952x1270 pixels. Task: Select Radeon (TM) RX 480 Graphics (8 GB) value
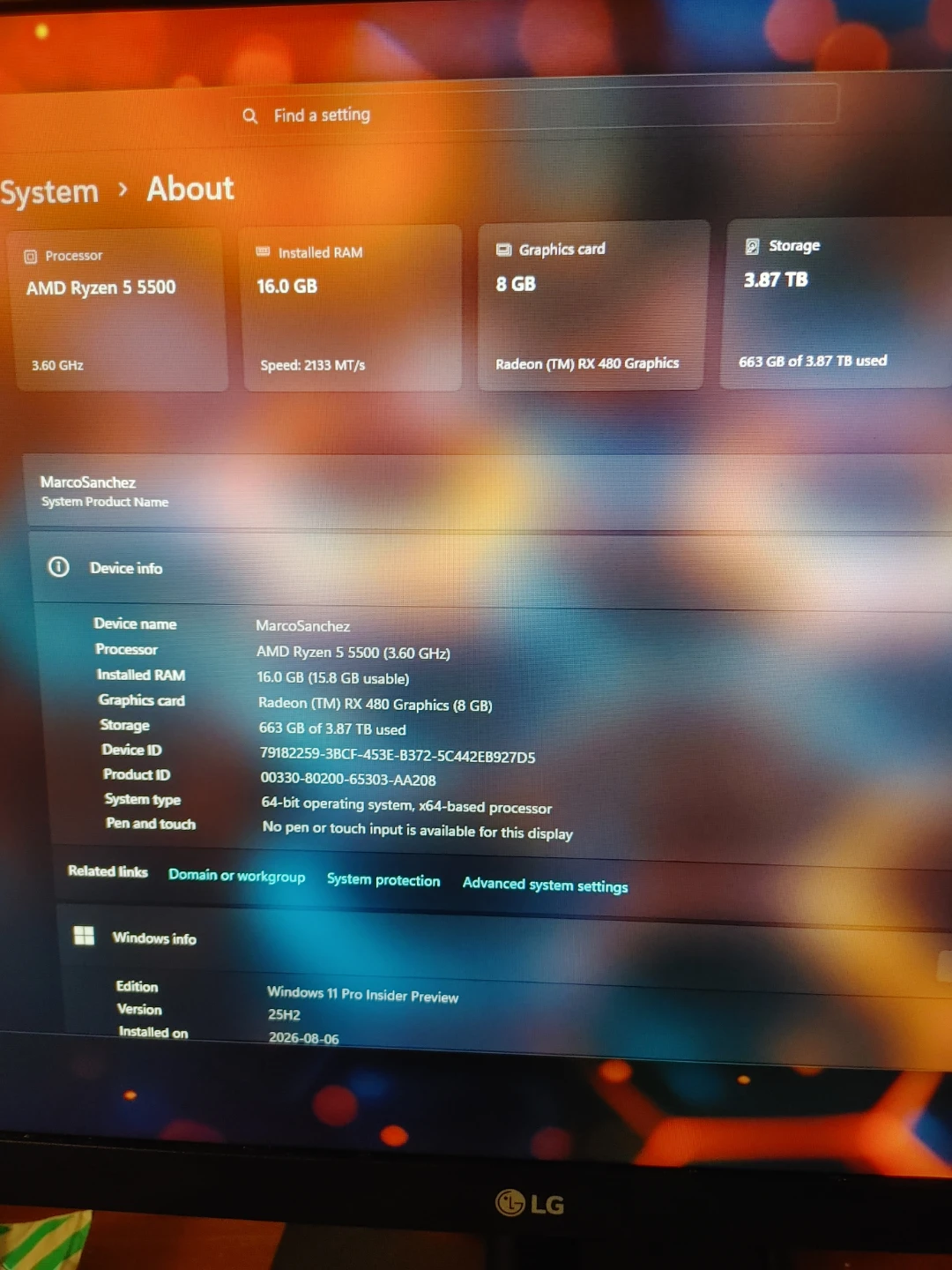376,704
